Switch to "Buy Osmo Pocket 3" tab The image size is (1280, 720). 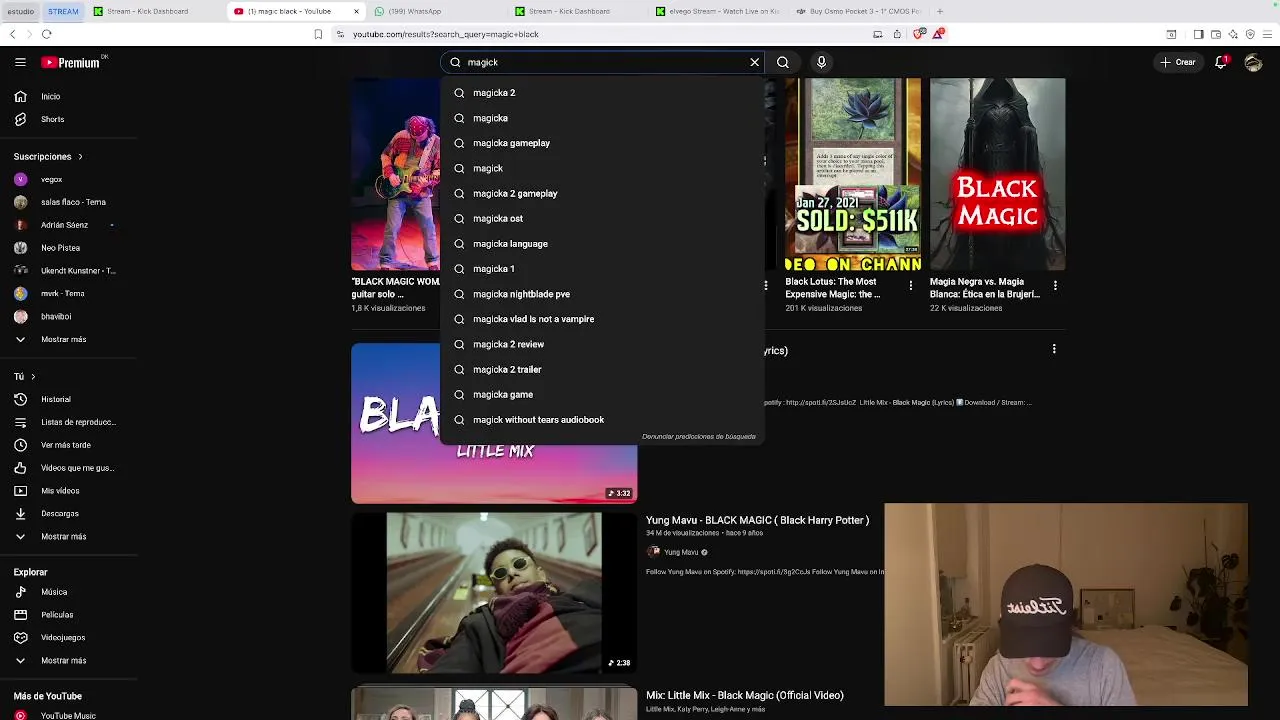coord(858,11)
